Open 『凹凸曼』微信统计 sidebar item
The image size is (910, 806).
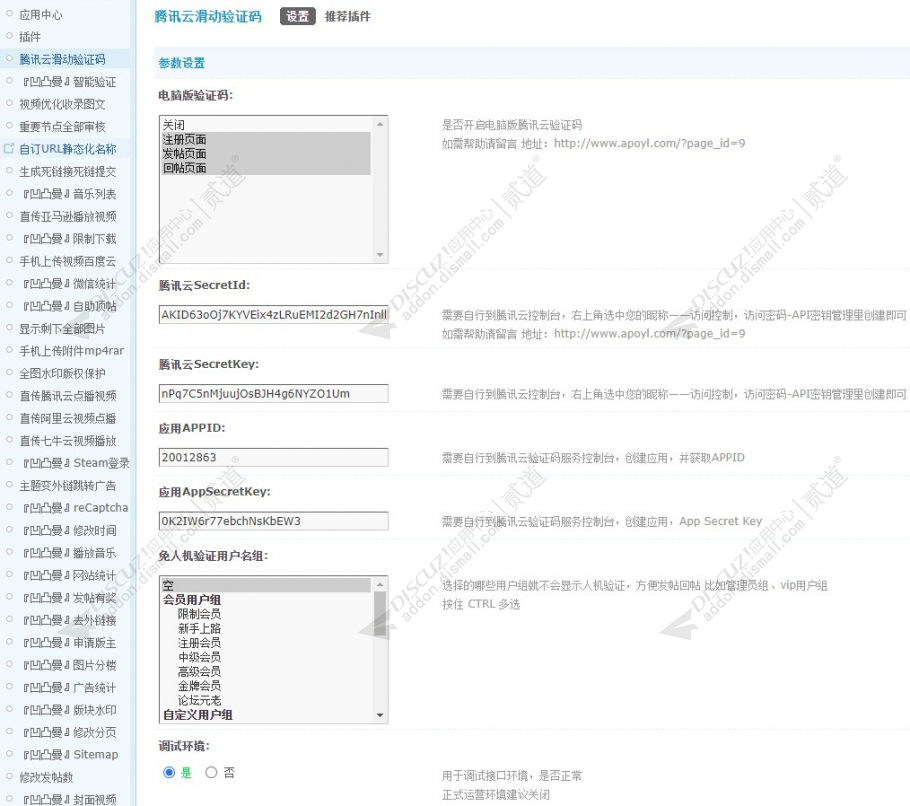68,284
